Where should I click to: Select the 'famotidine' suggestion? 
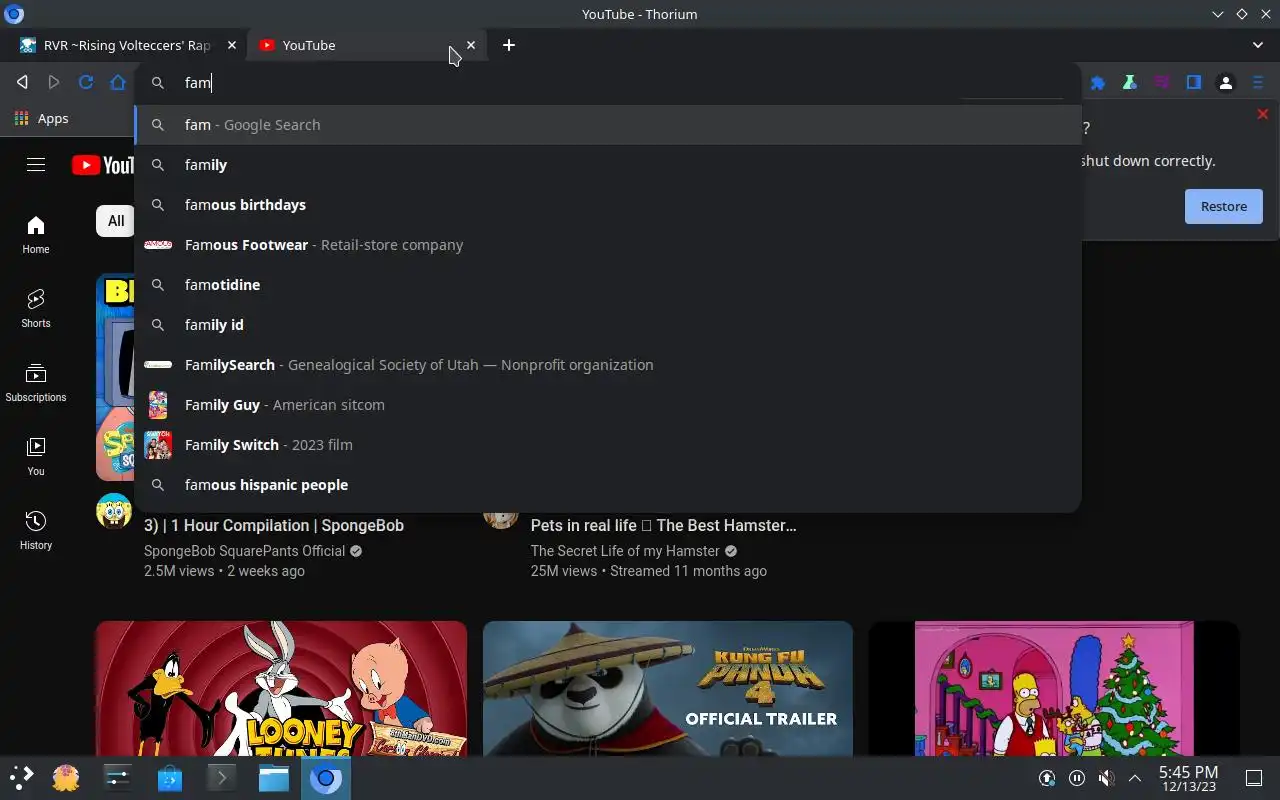click(608, 285)
